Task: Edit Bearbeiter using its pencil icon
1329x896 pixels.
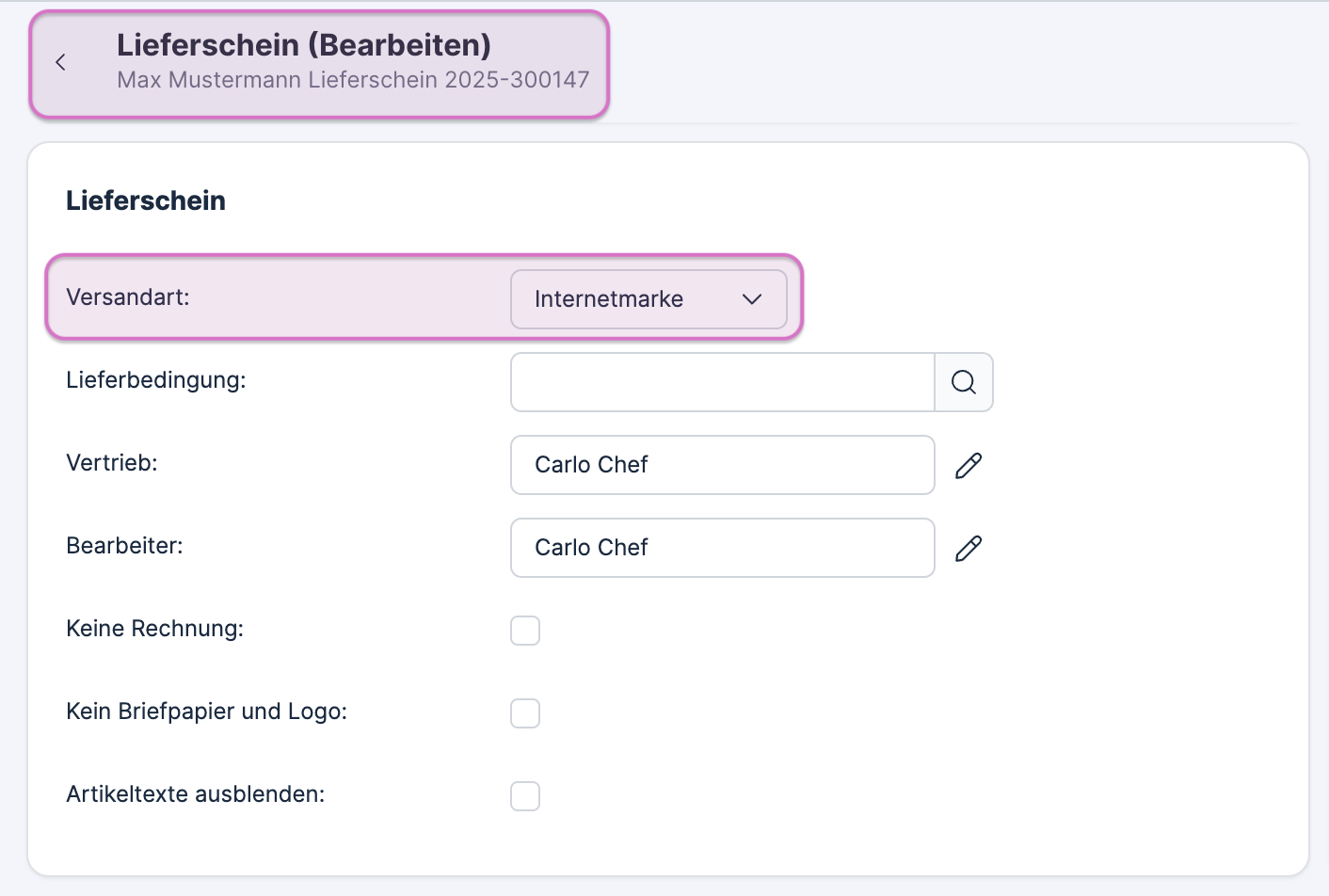Action: coord(969,548)
